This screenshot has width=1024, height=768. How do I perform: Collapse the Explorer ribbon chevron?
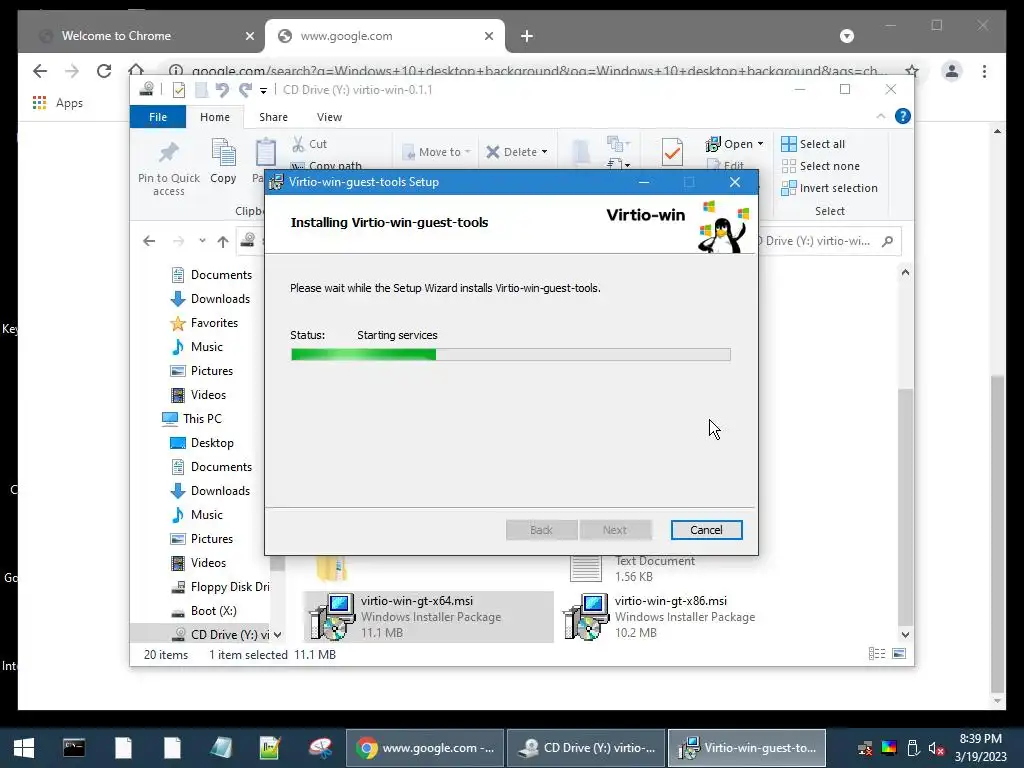click(880, 116)
